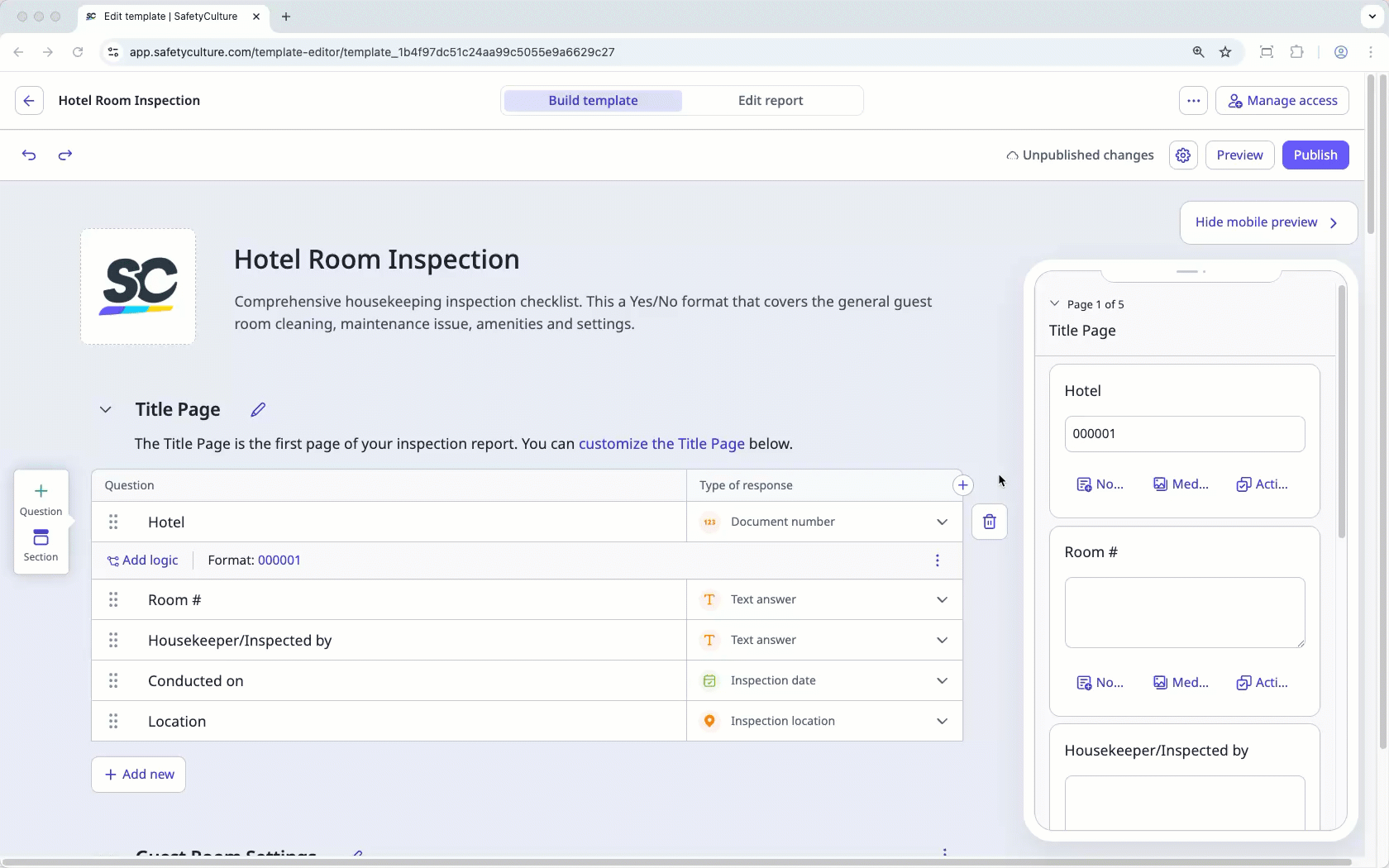Hide mobile preview panel
Screen dimensions: 1389x868
pos(1268,222)
